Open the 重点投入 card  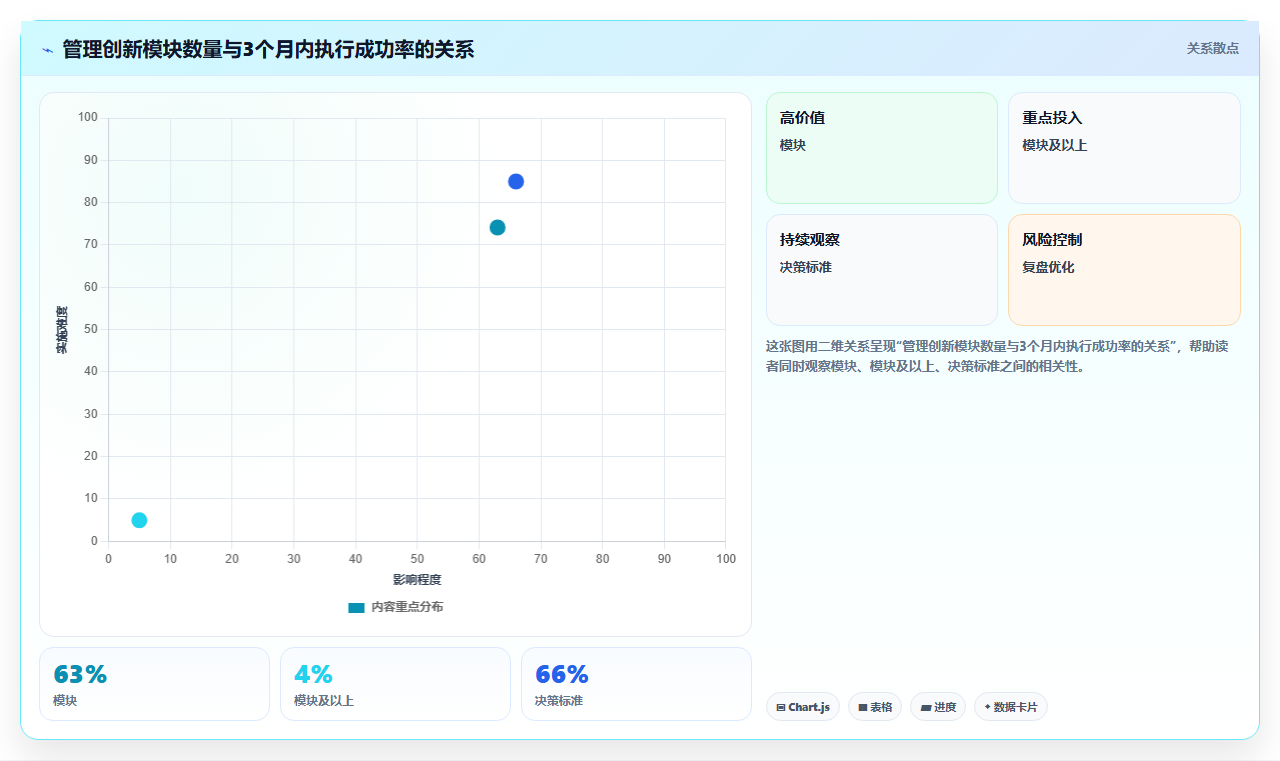tap(1124, 148)
